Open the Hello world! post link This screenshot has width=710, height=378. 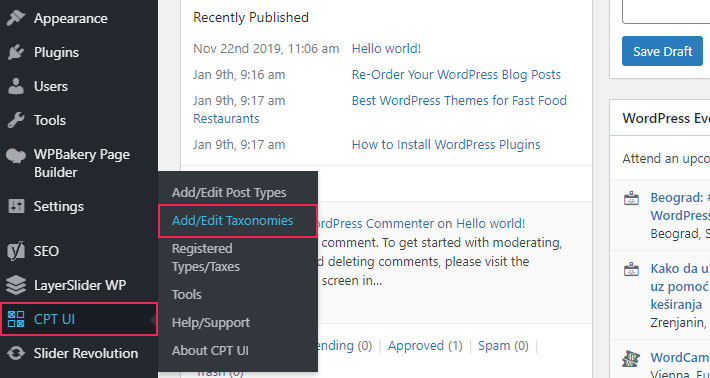pos(386,48)
